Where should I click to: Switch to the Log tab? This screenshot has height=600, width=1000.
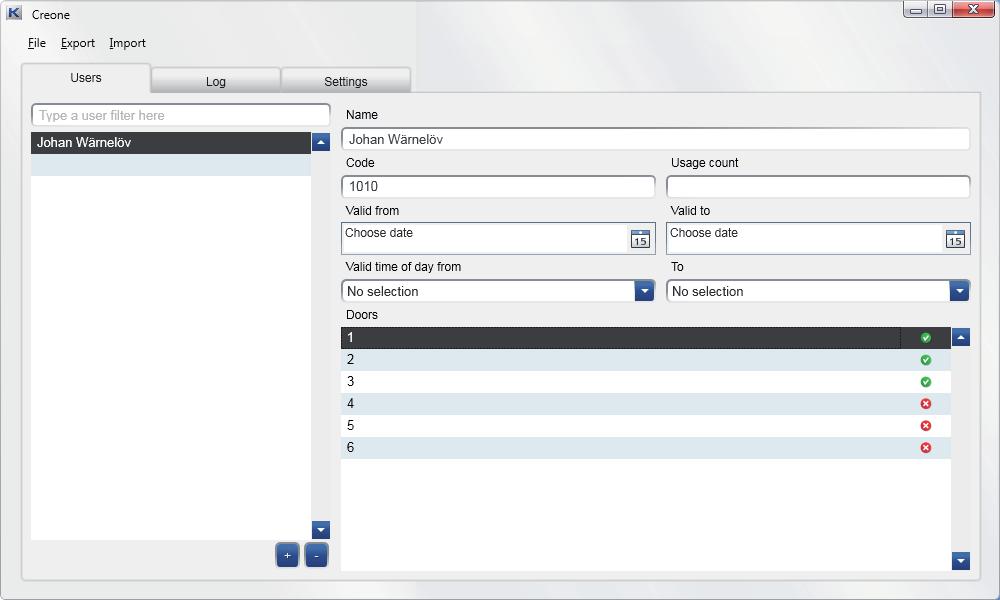[x=216, y=81]
